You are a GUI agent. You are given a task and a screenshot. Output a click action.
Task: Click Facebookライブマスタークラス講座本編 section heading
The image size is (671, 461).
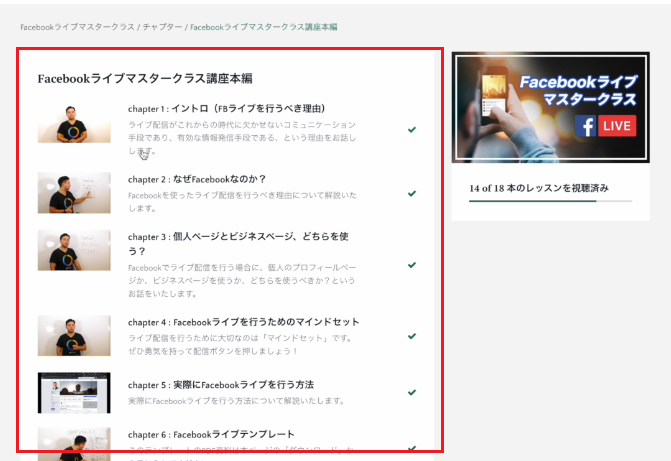point(145,79)
